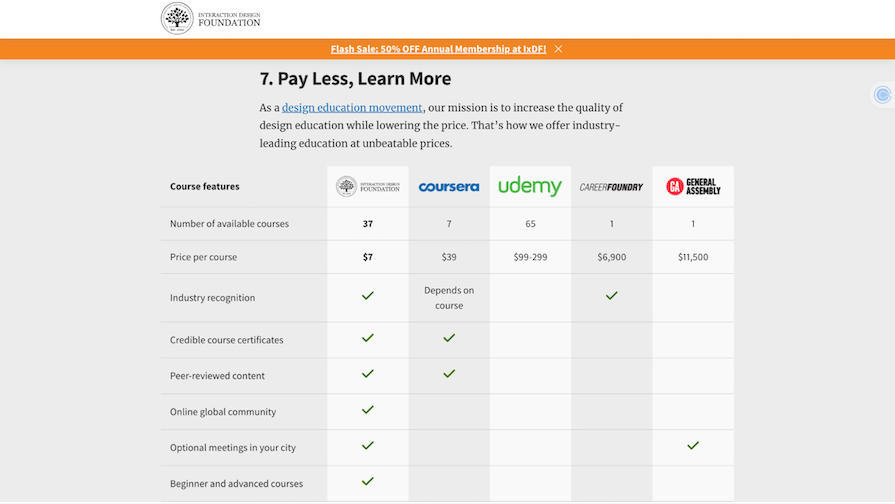Image resolution: width=895 pixels, height=504 pixels.
Task: Click IxDF's Industry recognition checkmark
Action: 367,296
